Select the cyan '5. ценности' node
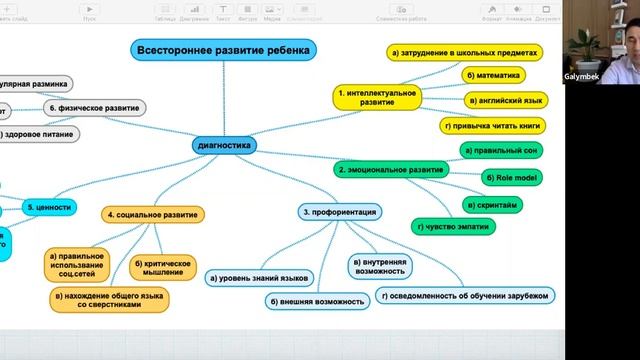The image size is (640, 360). point(49,207)
